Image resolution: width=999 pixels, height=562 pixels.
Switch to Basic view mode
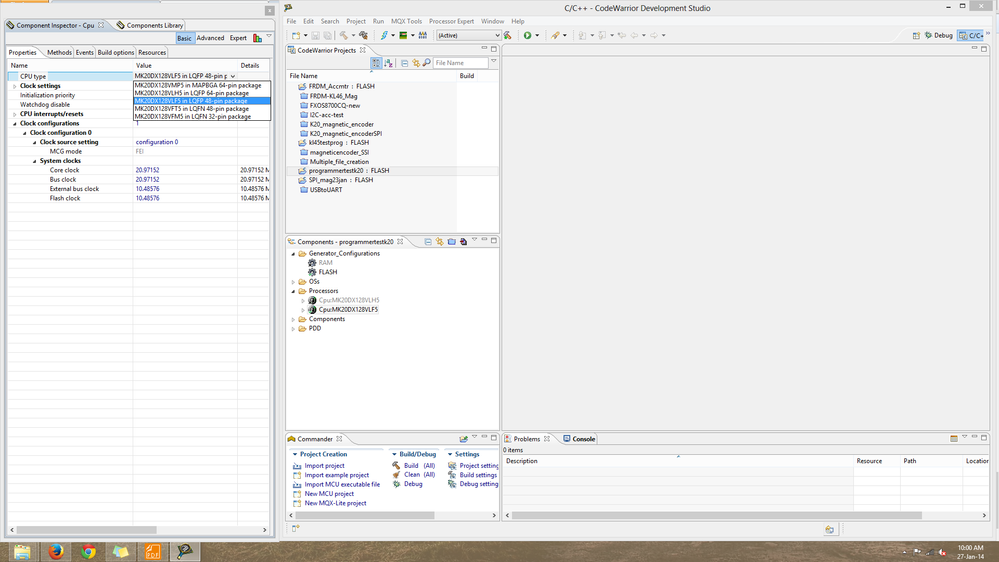point(184,38)
